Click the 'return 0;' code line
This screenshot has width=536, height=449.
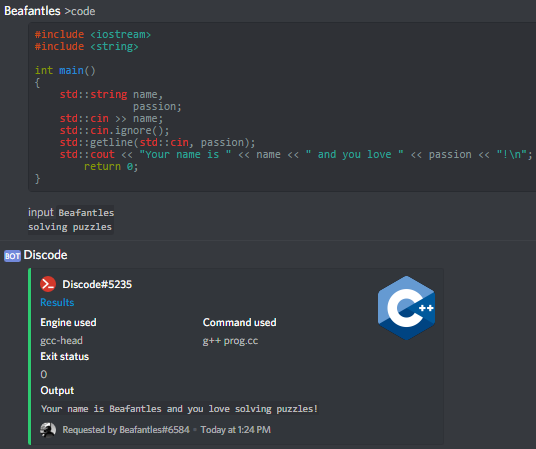click(x=111, y=167)
